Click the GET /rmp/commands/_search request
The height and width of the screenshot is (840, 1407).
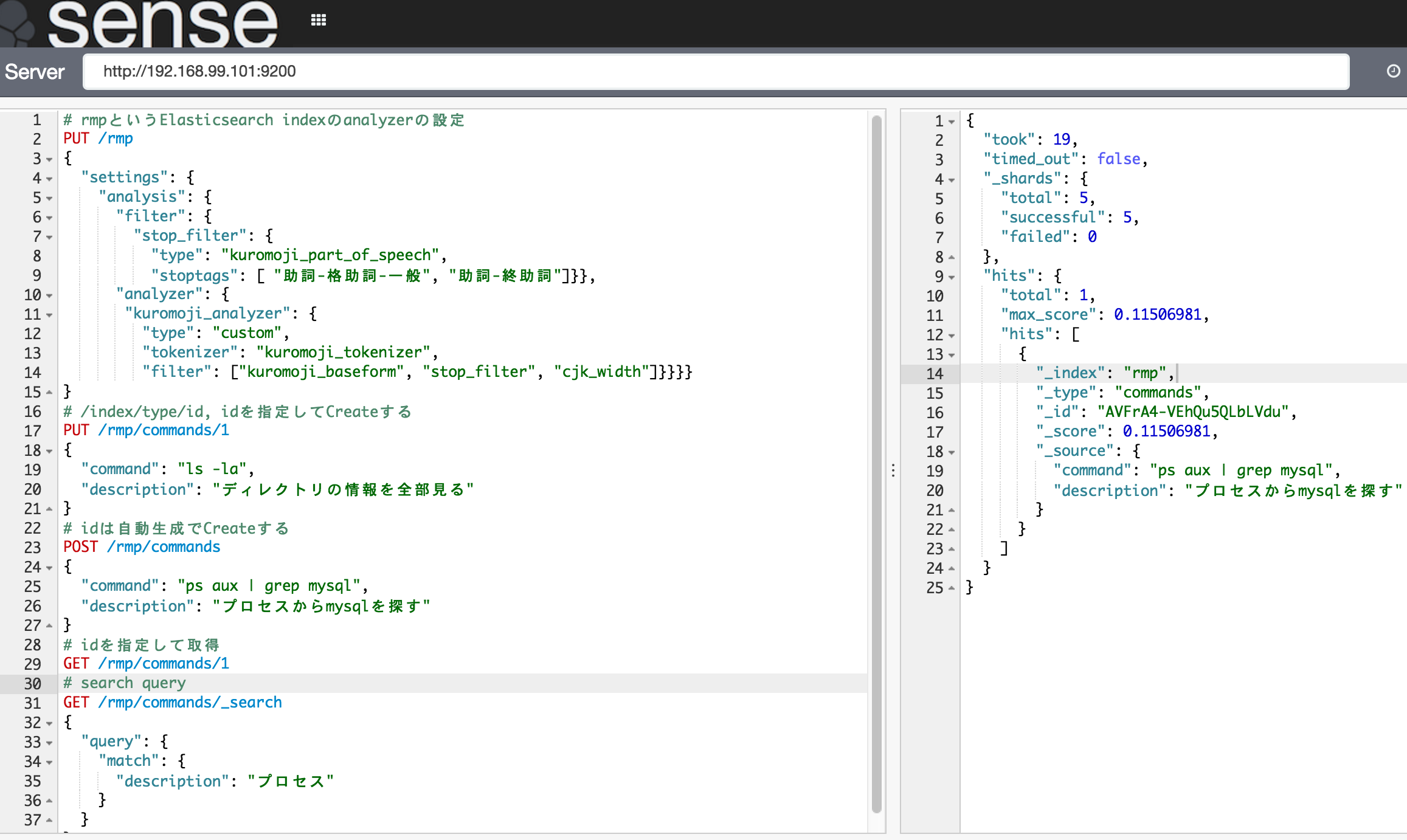173,703
